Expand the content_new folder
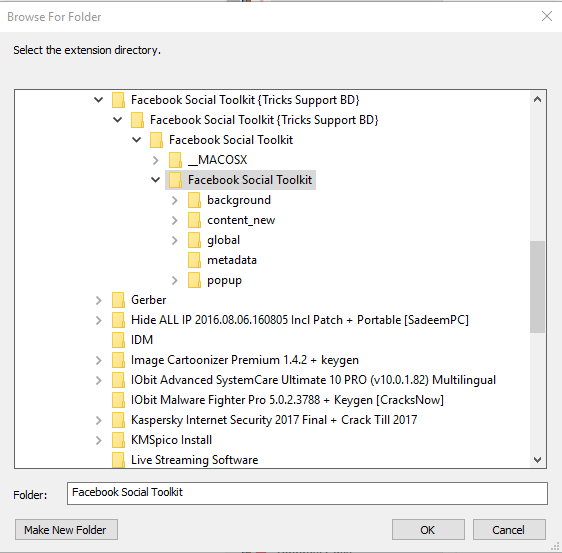The width and height of the screenshot is (562, 553). point(175,220)
